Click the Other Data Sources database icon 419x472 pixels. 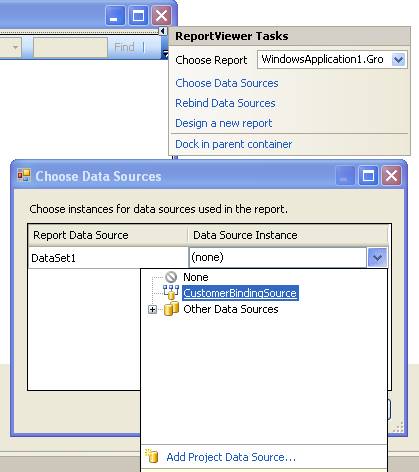[172, 309]
